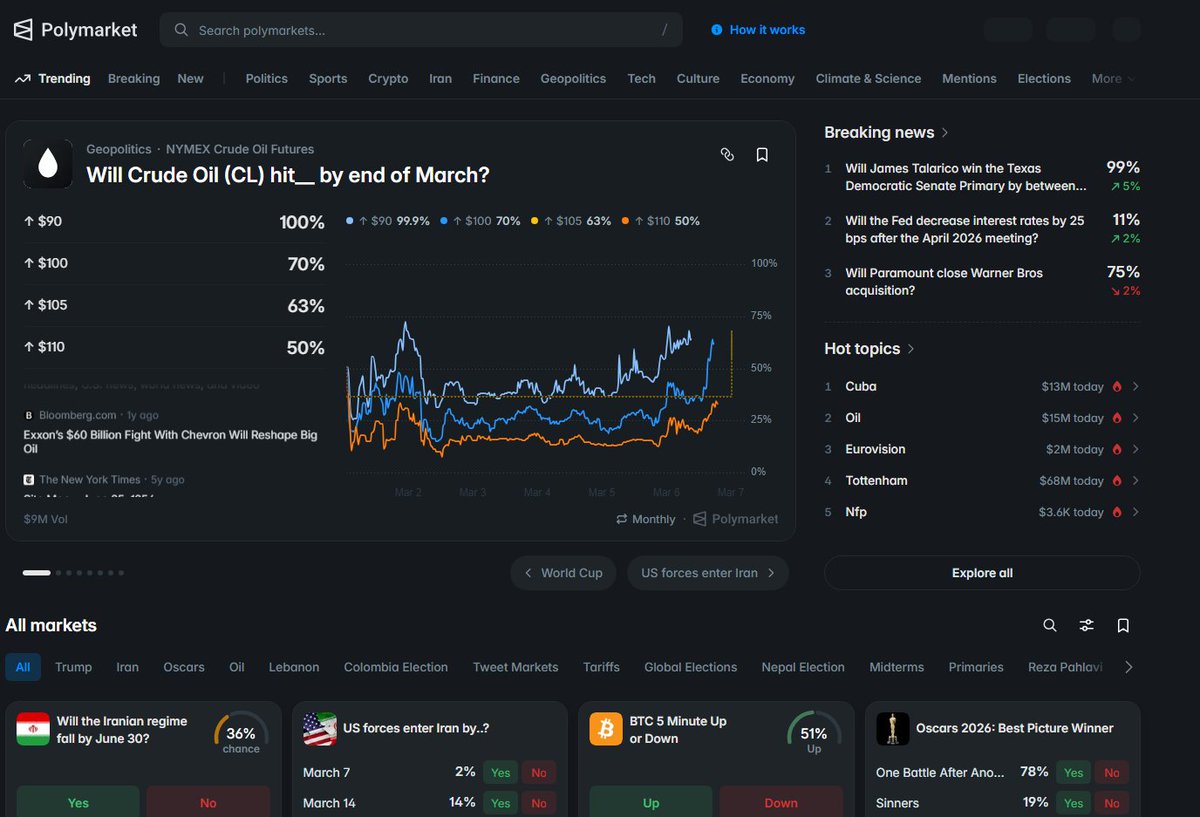Click in Search polymarkets field

(x=421, y=30)
